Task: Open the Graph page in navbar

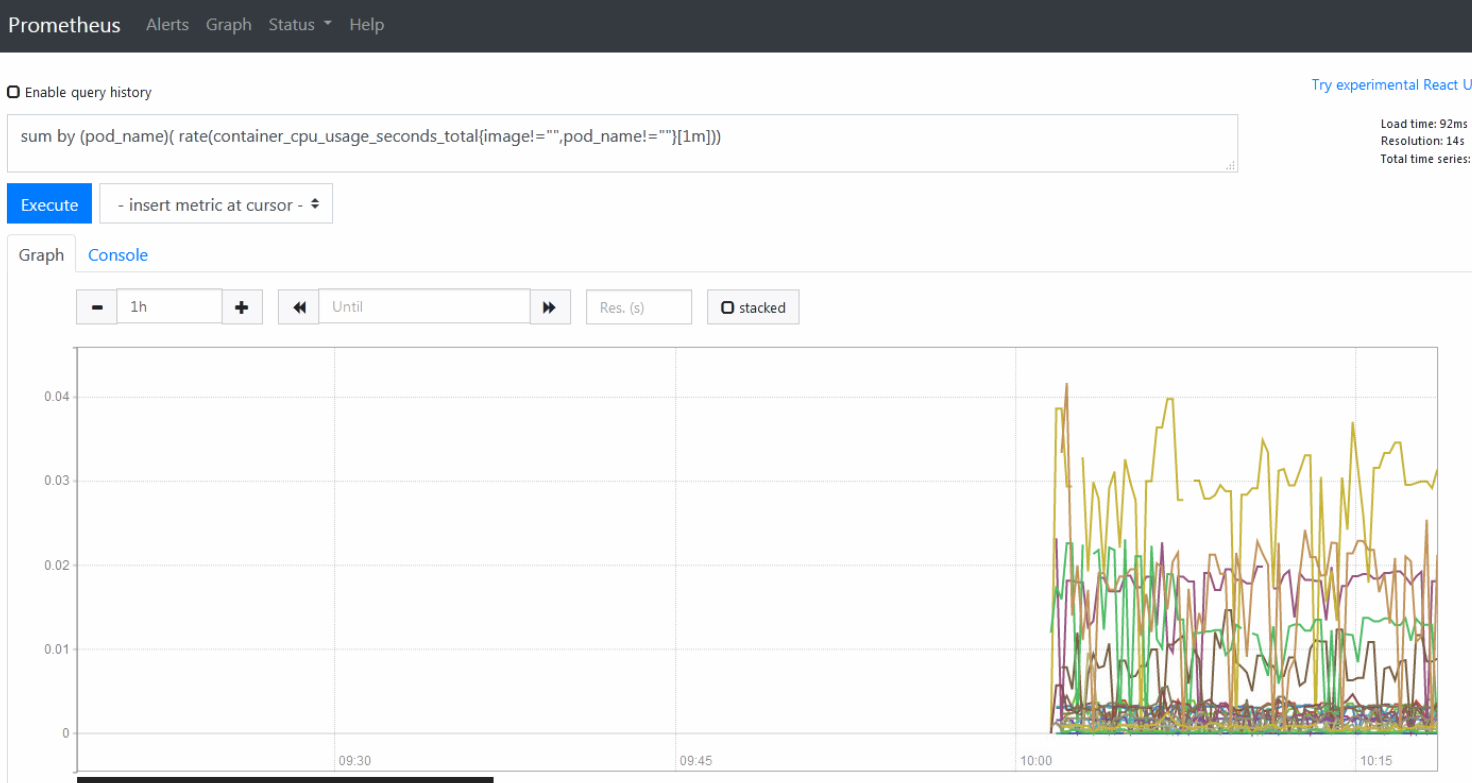Action: tap(229, 25)
